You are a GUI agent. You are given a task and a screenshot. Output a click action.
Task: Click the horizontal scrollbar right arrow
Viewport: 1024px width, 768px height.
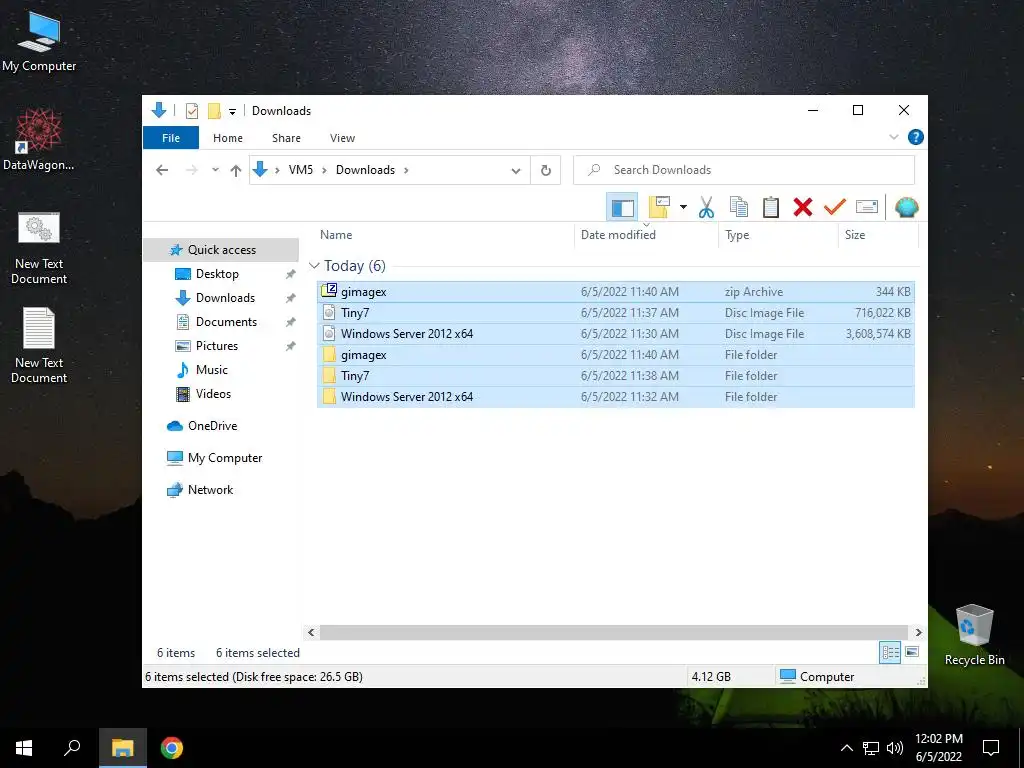[x=918, y=632]
